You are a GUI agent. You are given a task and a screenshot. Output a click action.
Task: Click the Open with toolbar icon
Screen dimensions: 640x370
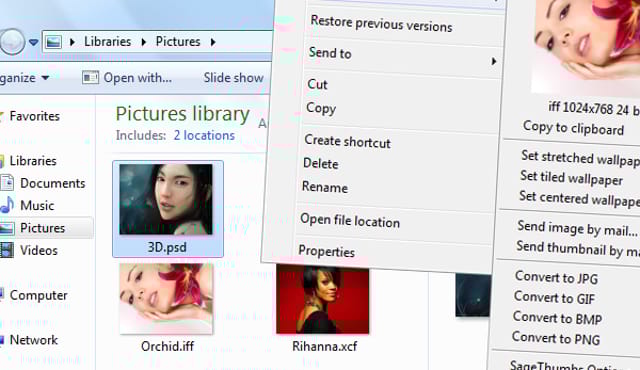click(90, 78)
